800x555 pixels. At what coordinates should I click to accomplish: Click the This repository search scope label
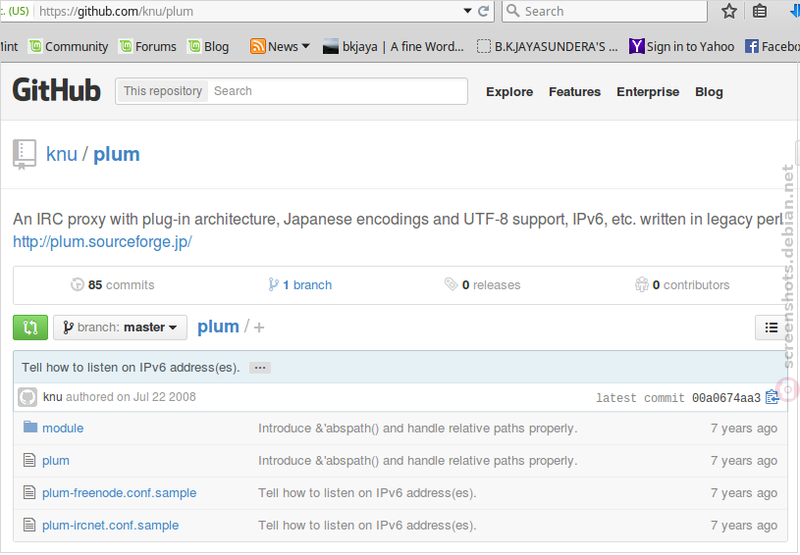coord(163,91)
